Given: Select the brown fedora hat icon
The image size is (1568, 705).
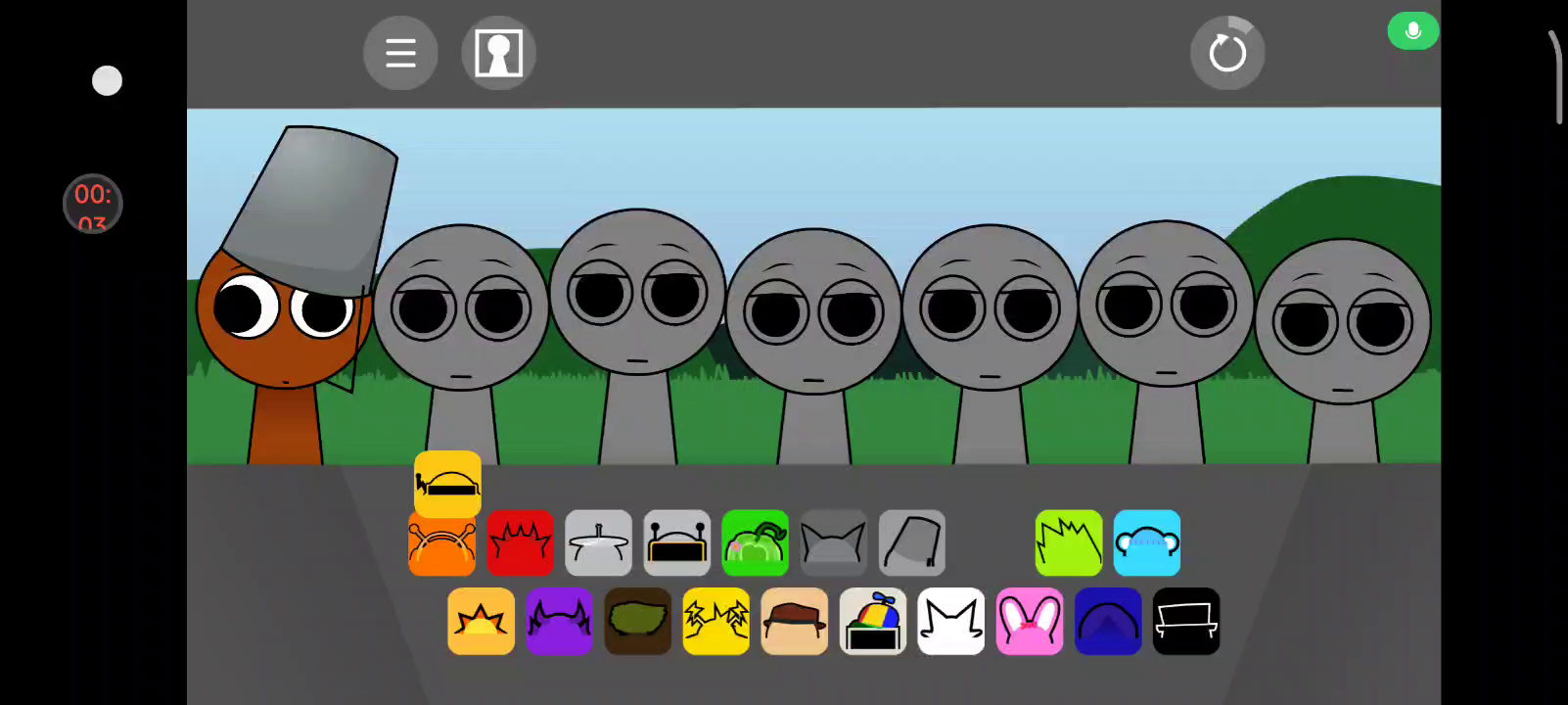Looking at the screenshot, I should click(x=794, y=621).
